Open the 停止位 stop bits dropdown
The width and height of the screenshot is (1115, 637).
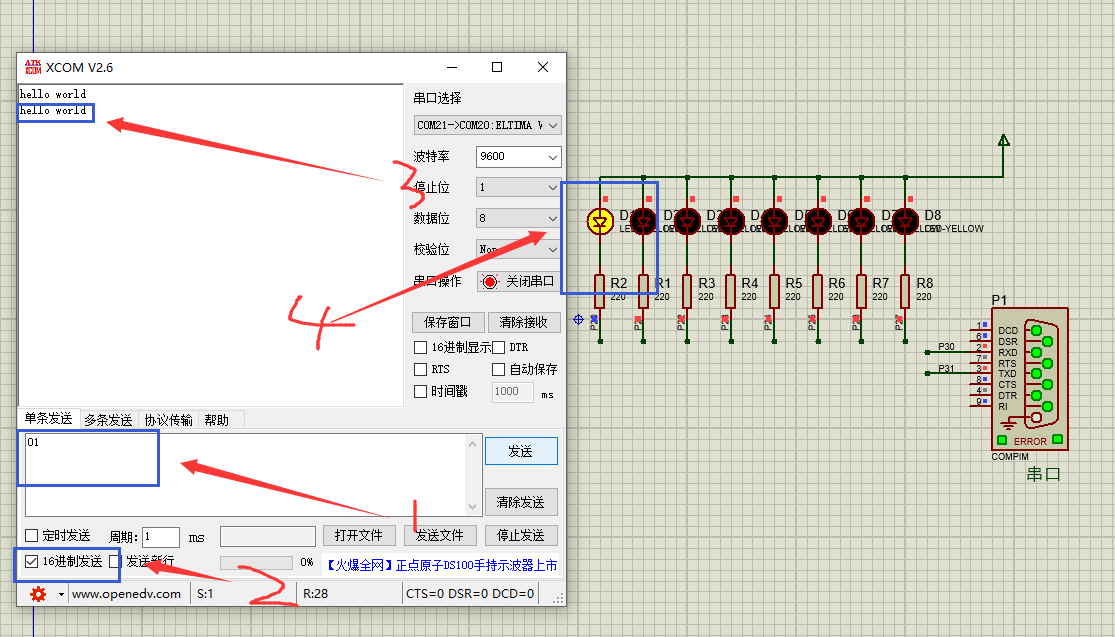(x=518, y=187)
